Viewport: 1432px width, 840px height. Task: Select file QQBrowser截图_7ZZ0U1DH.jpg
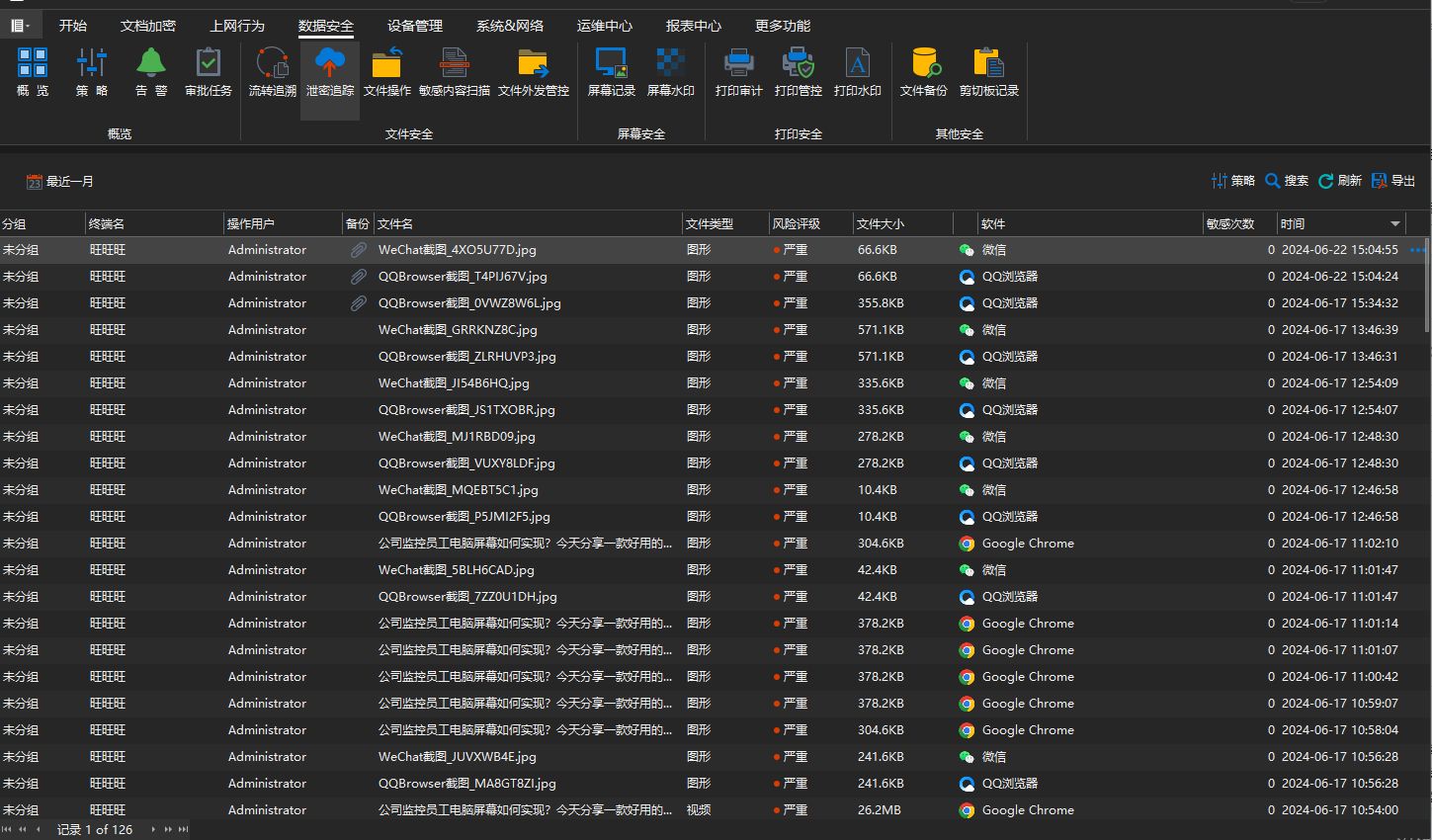pos(467,597)
